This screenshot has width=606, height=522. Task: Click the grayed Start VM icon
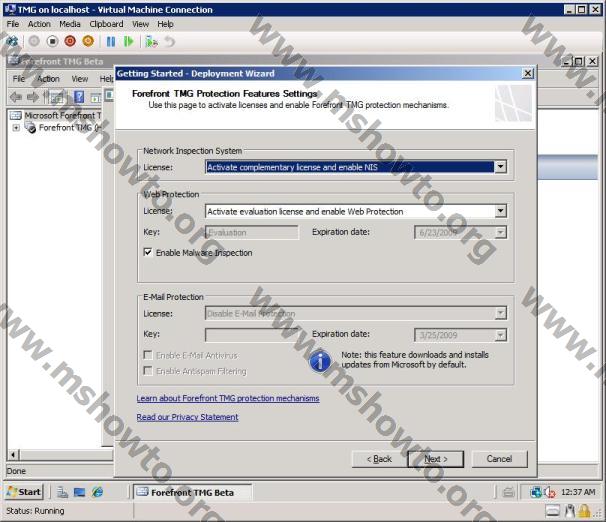pyautogui.click(x=34, y=41)
